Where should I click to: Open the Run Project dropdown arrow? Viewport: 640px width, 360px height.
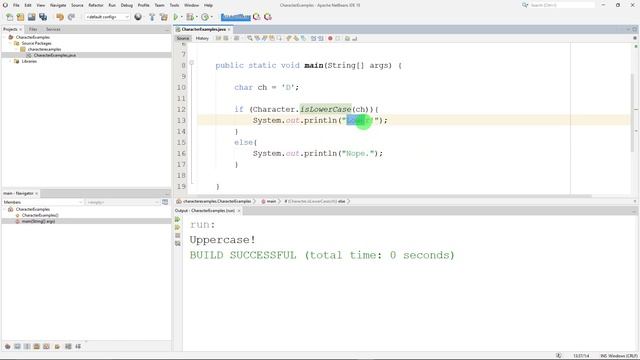pyautogui.click(x=182, y=17)
